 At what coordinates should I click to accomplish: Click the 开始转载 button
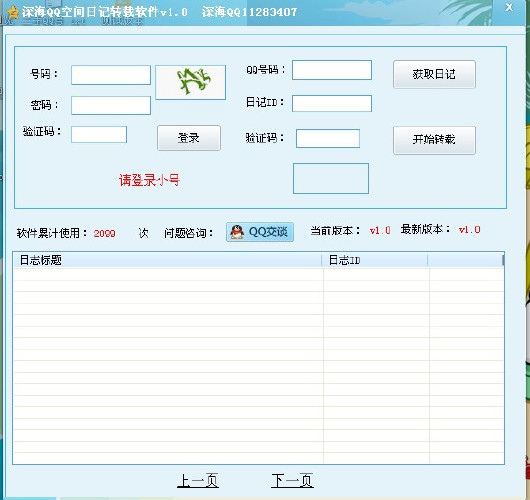(434, 140)
